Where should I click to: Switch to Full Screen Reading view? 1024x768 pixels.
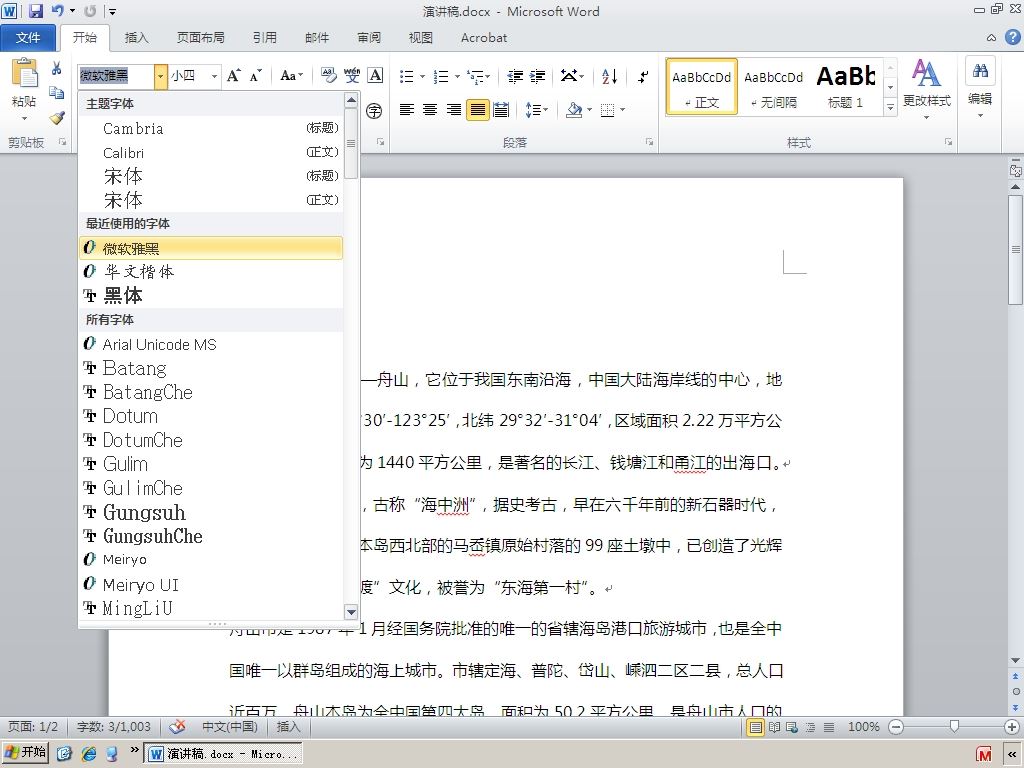click(x=774, y=727)
